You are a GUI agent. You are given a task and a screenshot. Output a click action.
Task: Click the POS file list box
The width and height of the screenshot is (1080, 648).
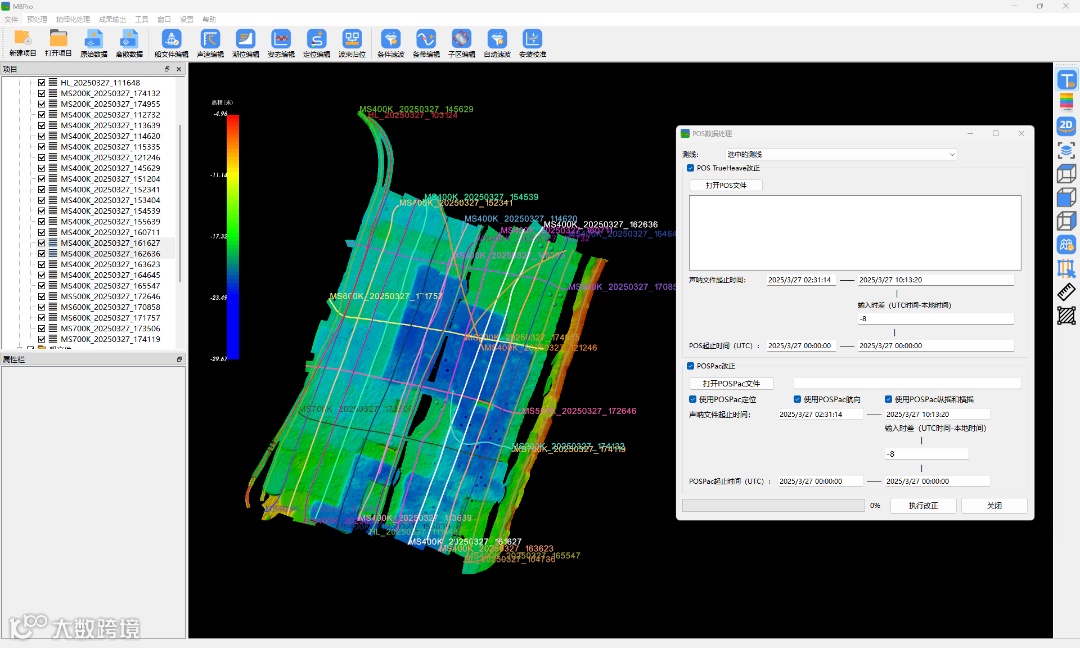pyautogui.click(x=855, y=233)
